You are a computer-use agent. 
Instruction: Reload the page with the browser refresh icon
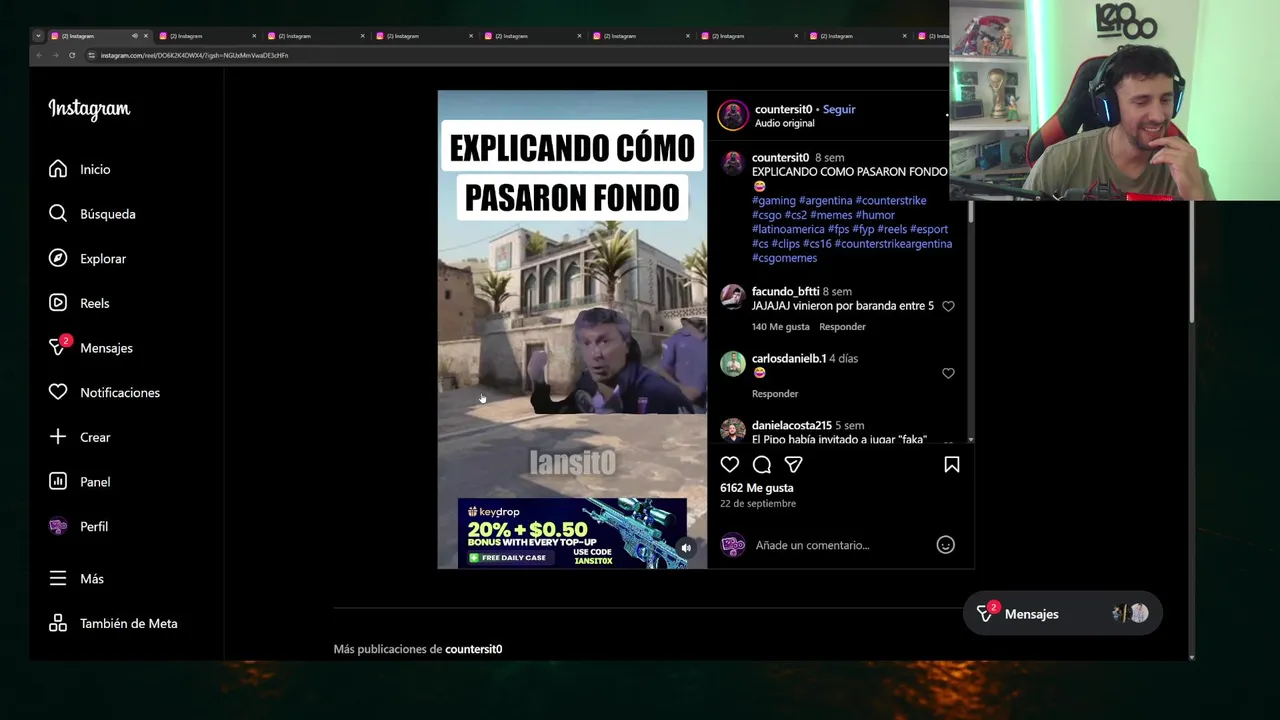[72, 55]
